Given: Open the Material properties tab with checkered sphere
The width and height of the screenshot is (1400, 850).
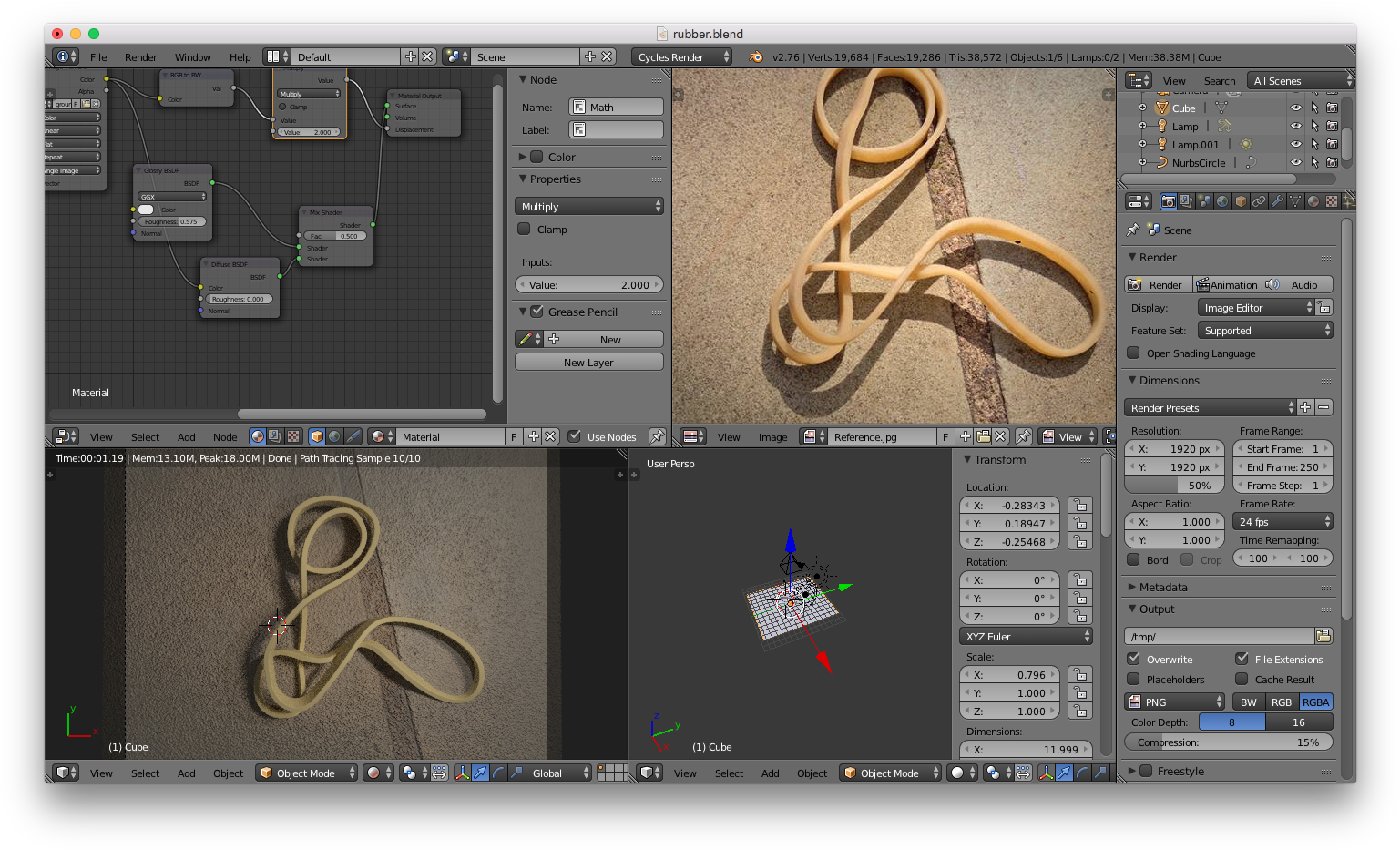Looking at the screenshot, I should click(x=1314, y=200).
